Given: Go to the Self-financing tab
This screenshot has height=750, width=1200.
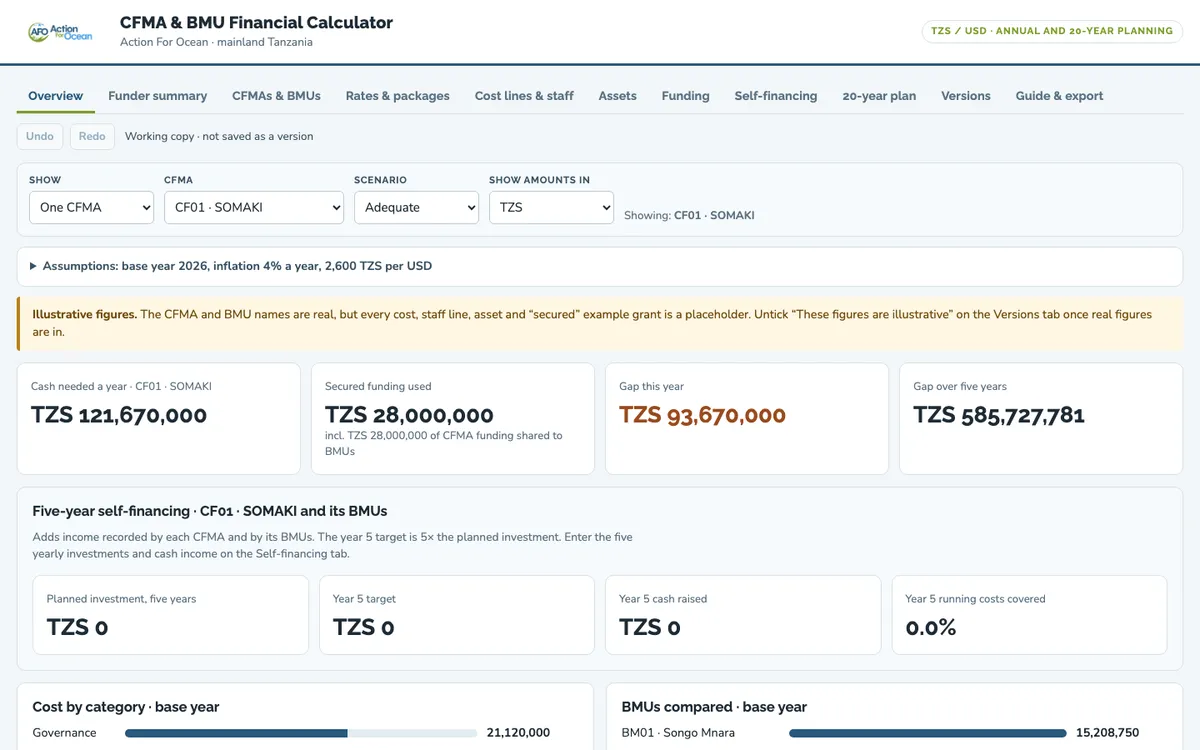Looking at the screenshot, I should 775,96.
